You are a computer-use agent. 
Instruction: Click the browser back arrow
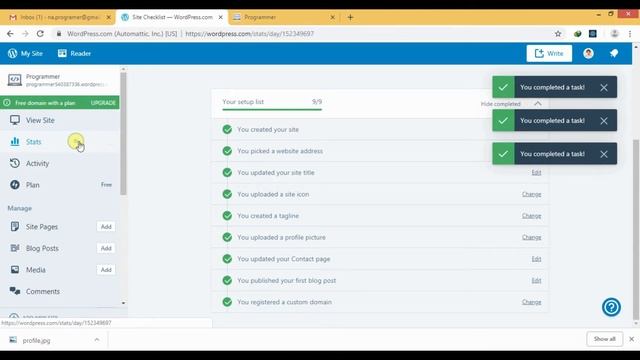[x=10, y=34]
